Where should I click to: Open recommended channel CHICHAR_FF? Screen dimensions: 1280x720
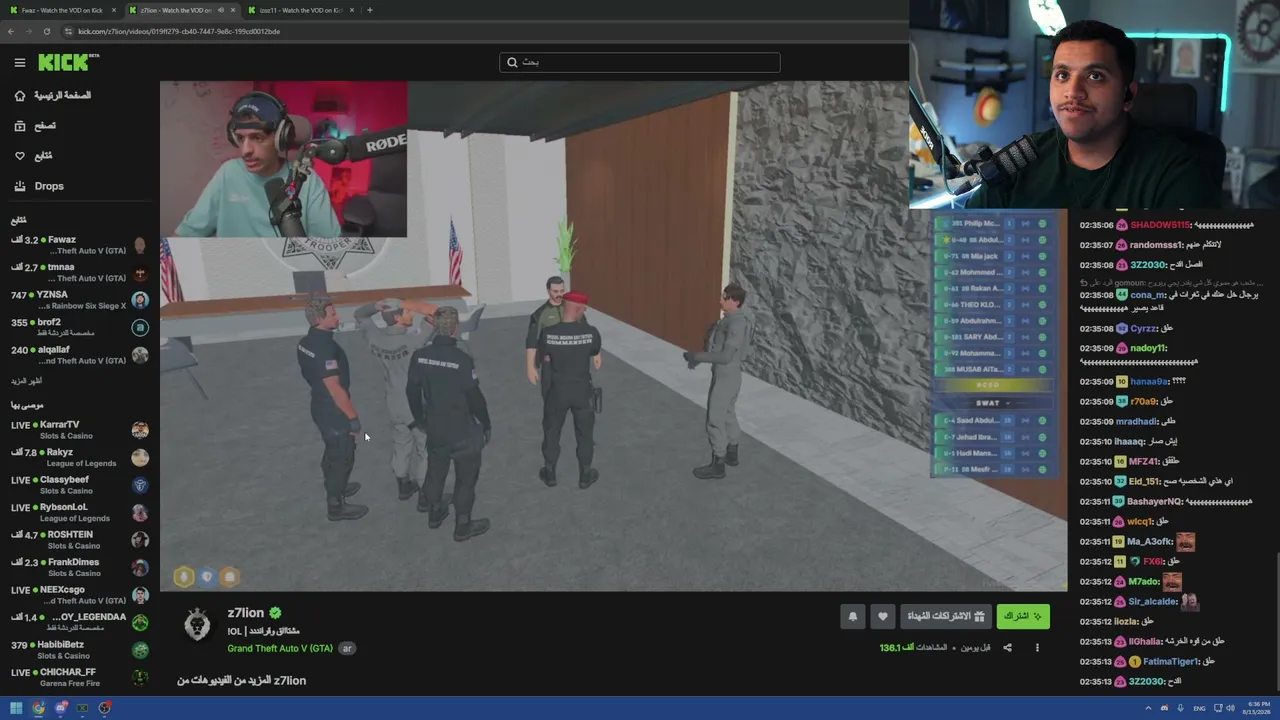pyautogui.click(x=80, y=677)
